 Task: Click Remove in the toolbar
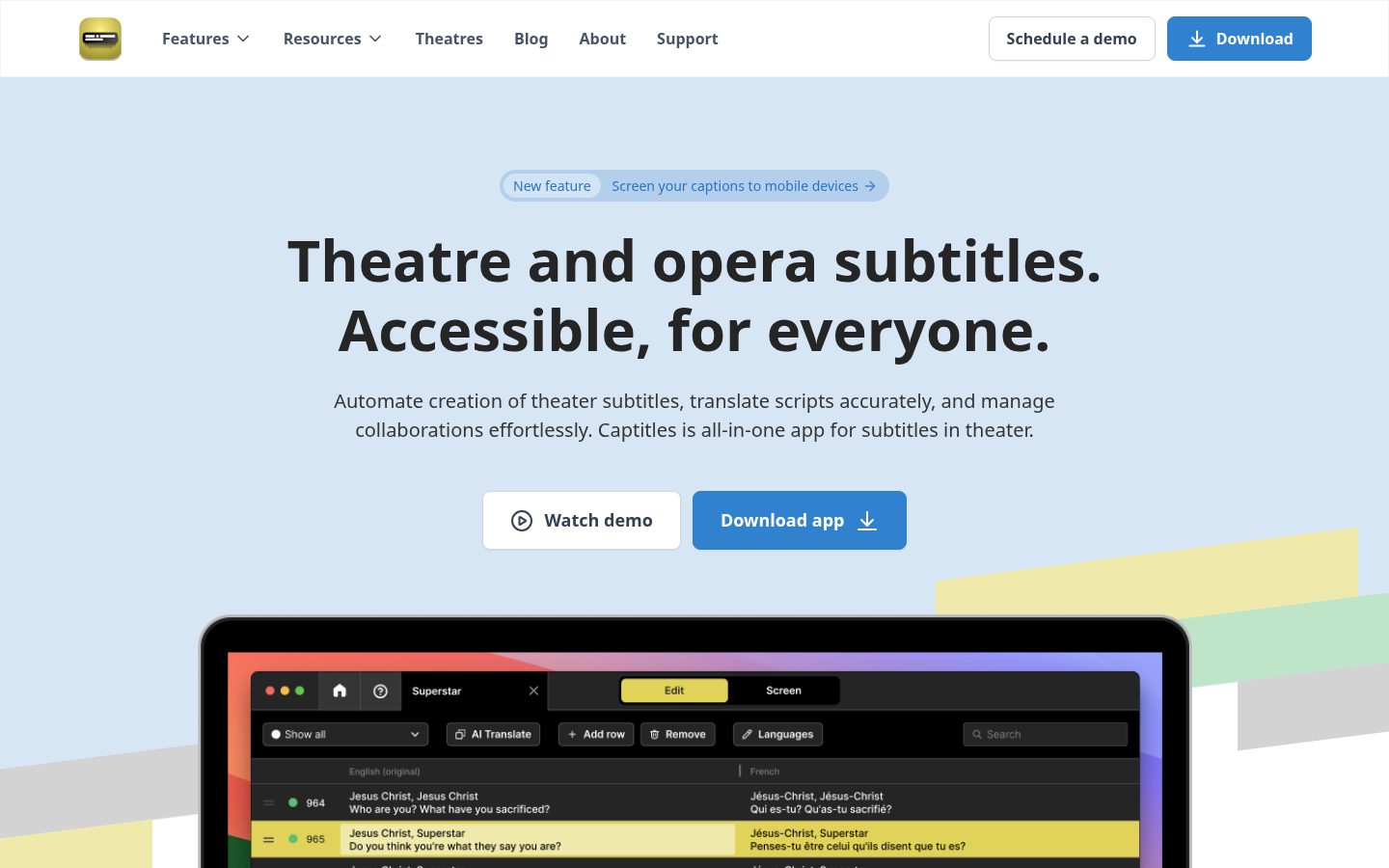coord(678,734)
